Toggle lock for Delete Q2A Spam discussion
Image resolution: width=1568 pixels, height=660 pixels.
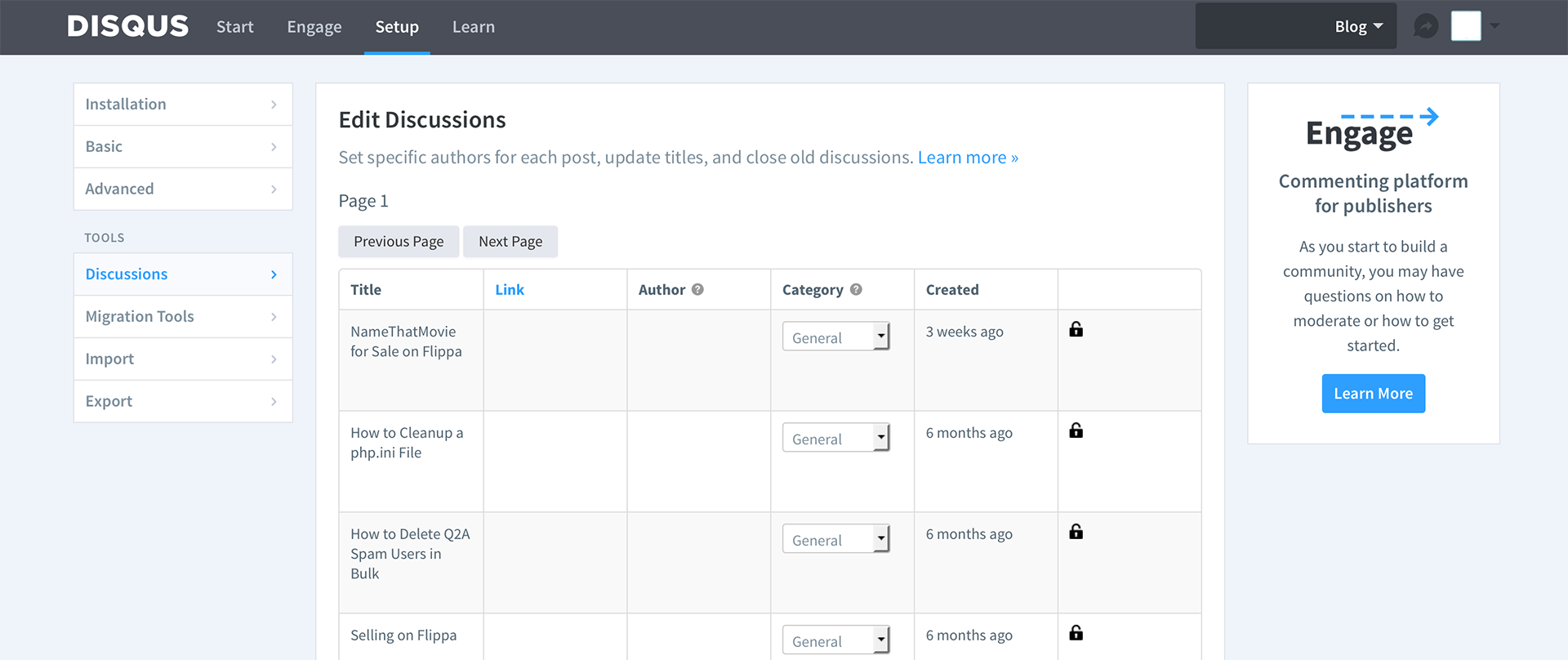(x=1076, y=532)
